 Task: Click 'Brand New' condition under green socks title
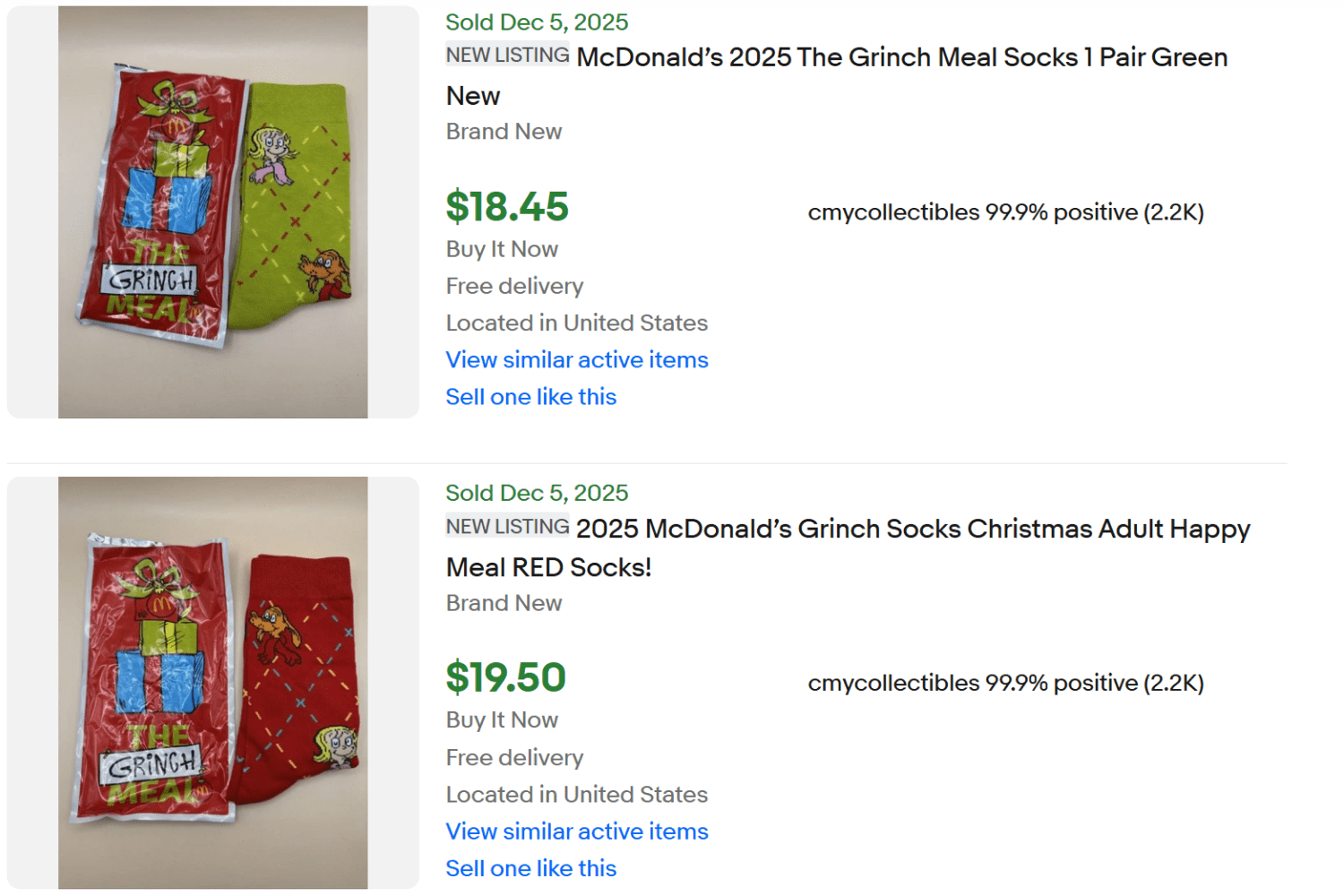(504, 132)
